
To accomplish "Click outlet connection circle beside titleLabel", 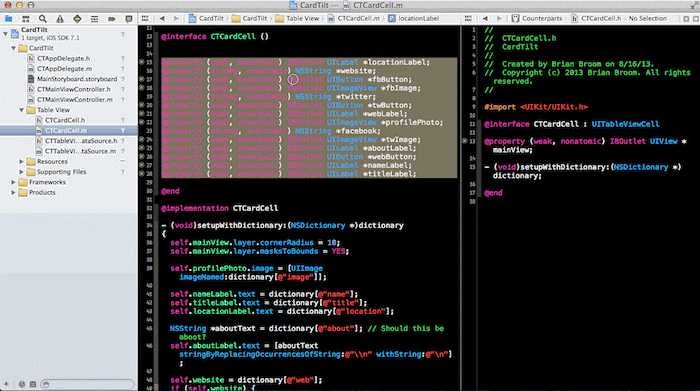I will [142, 174].
